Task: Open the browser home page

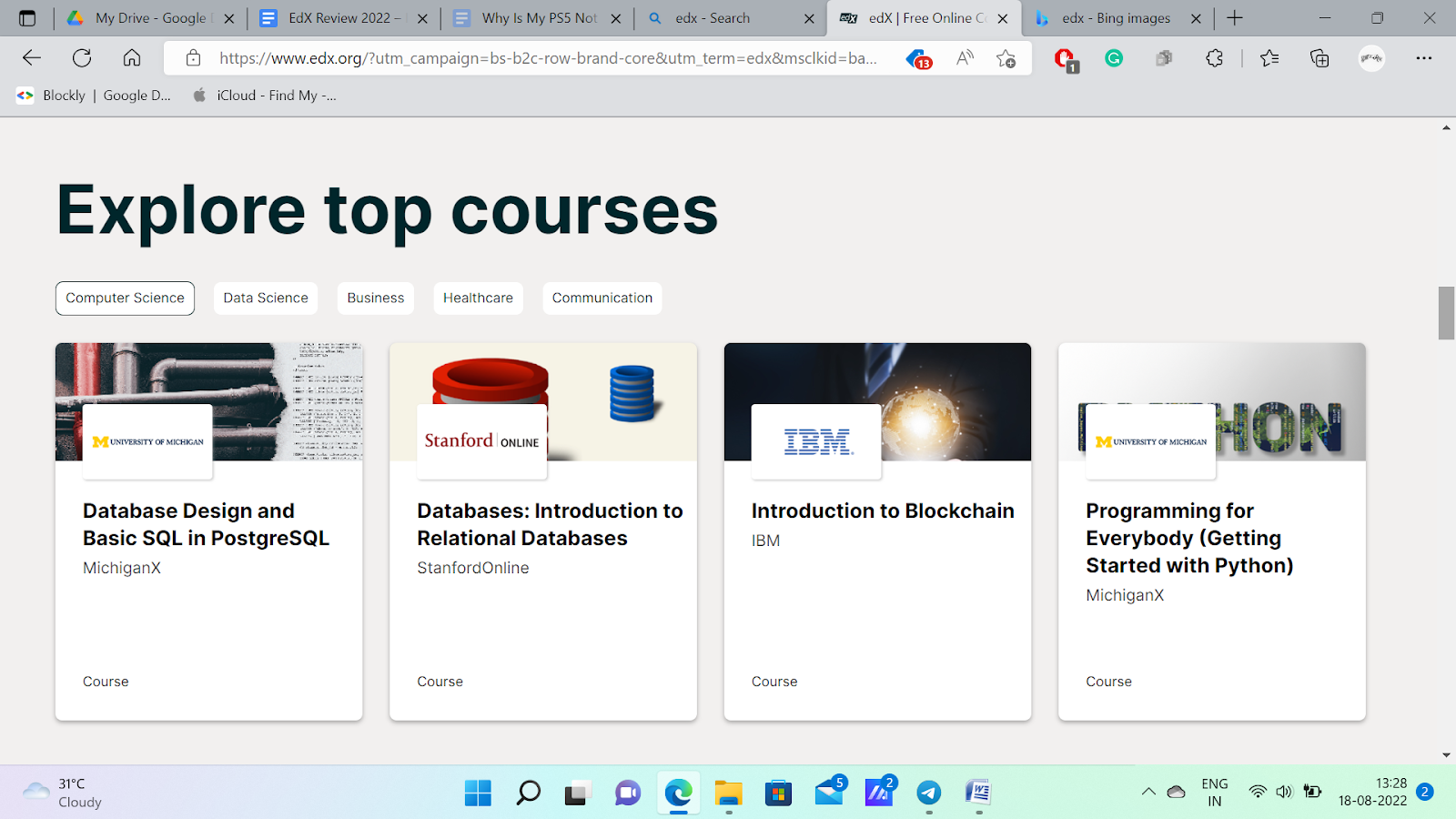Action: [132, 58]
